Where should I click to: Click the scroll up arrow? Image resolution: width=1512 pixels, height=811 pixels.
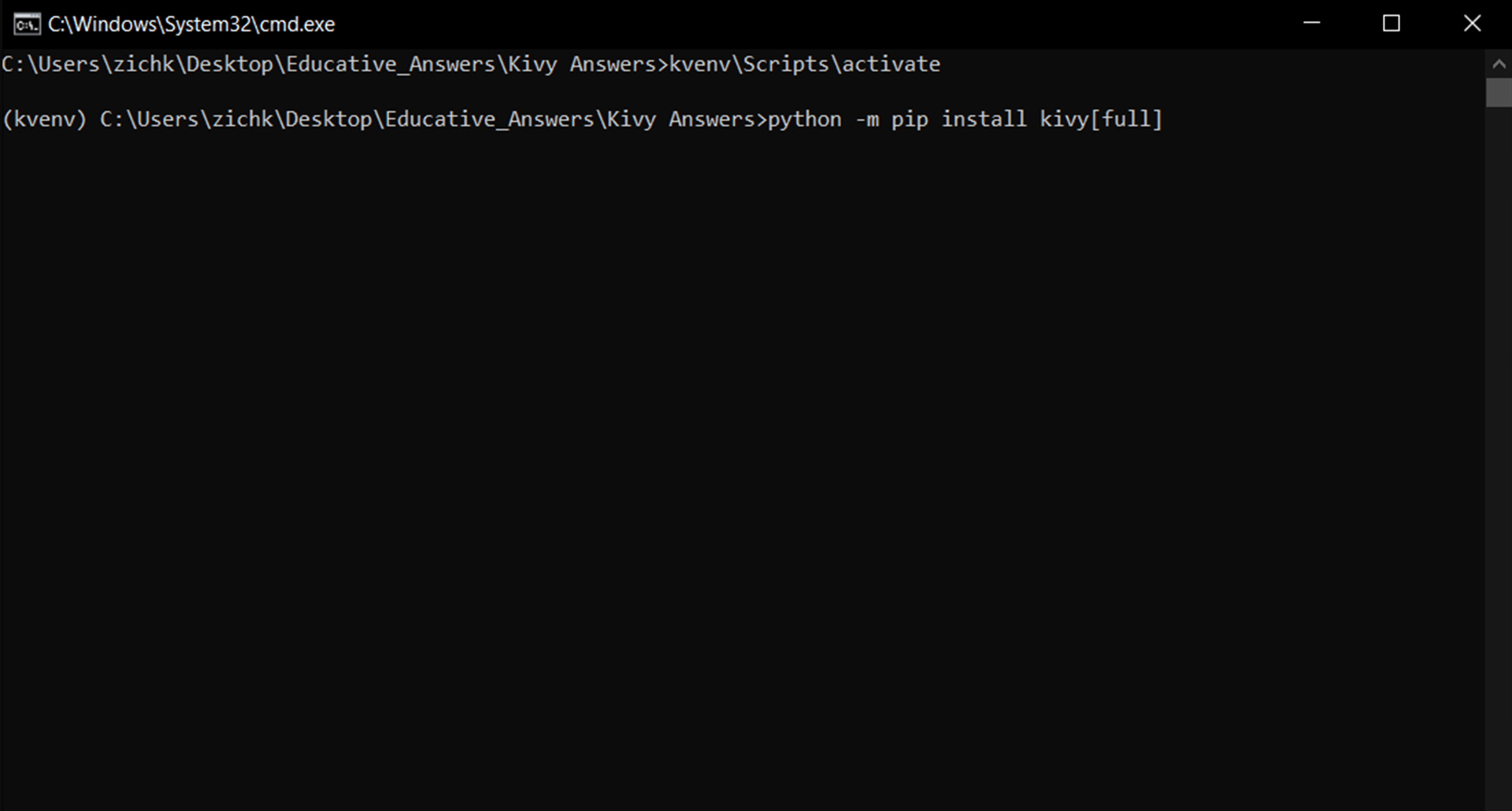point(1499,65)
